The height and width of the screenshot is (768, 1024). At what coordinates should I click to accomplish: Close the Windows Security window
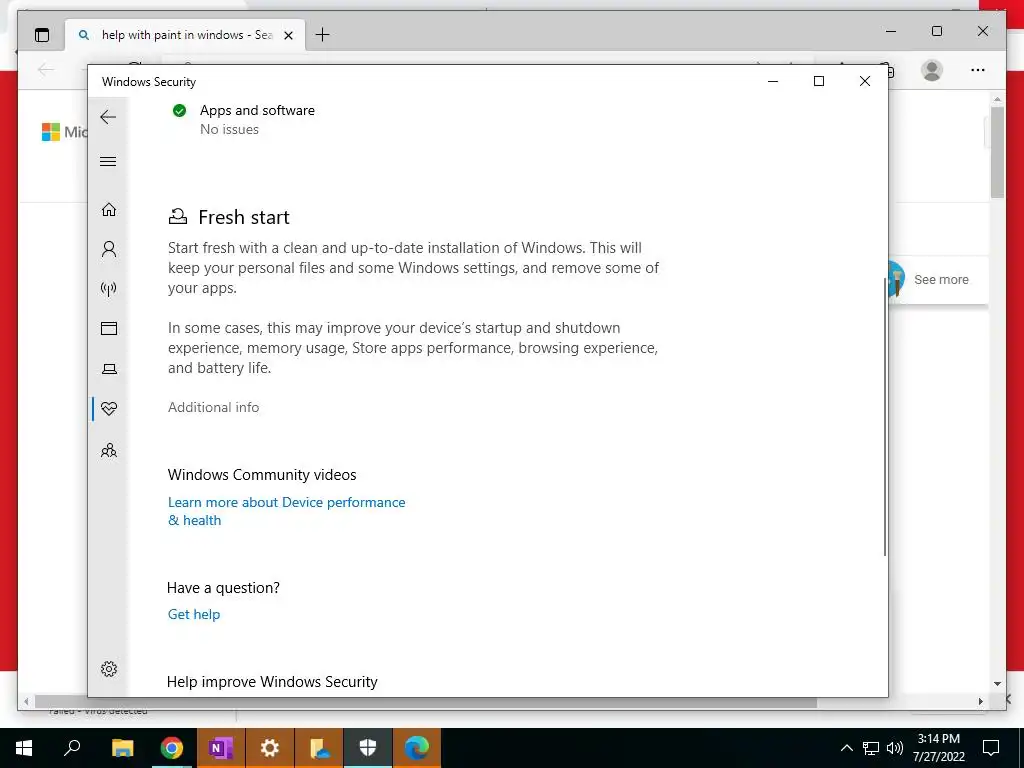tap(865, 81)
